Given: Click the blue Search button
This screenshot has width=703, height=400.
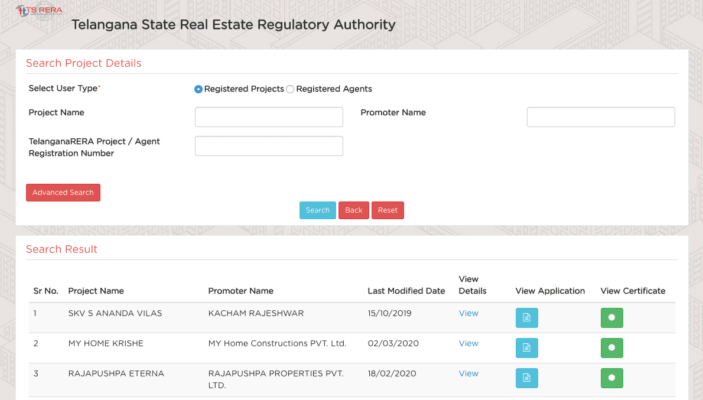Looking at the screenshot, I should (317, 210).
